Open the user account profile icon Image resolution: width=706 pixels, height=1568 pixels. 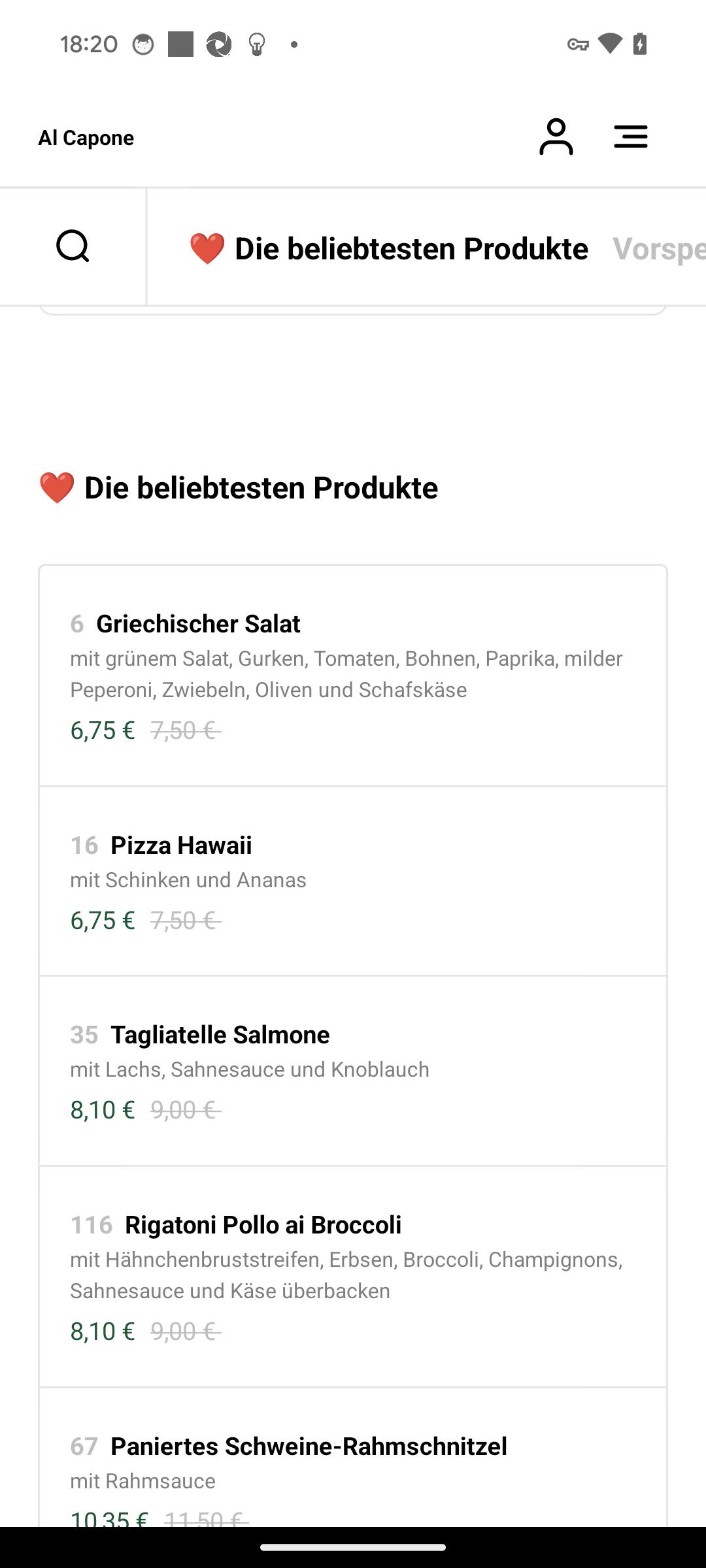click(x=556, y=137)
